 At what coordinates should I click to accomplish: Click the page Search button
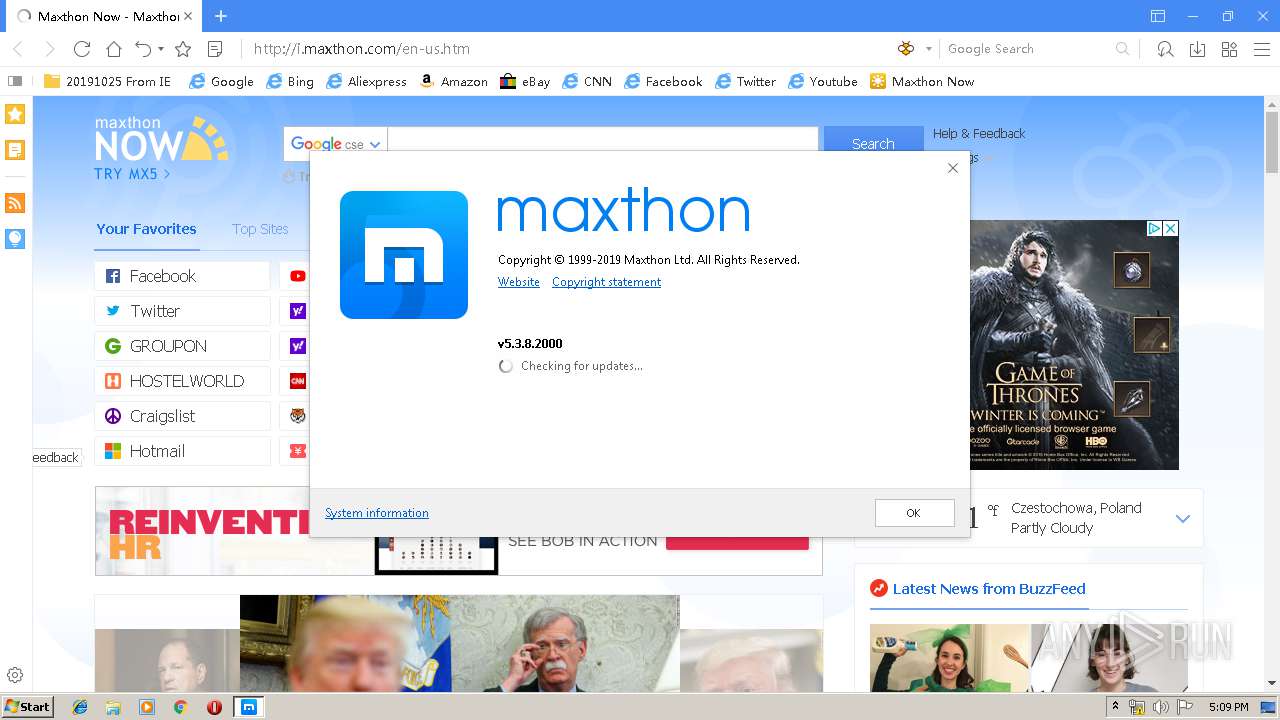pos(873,143)
